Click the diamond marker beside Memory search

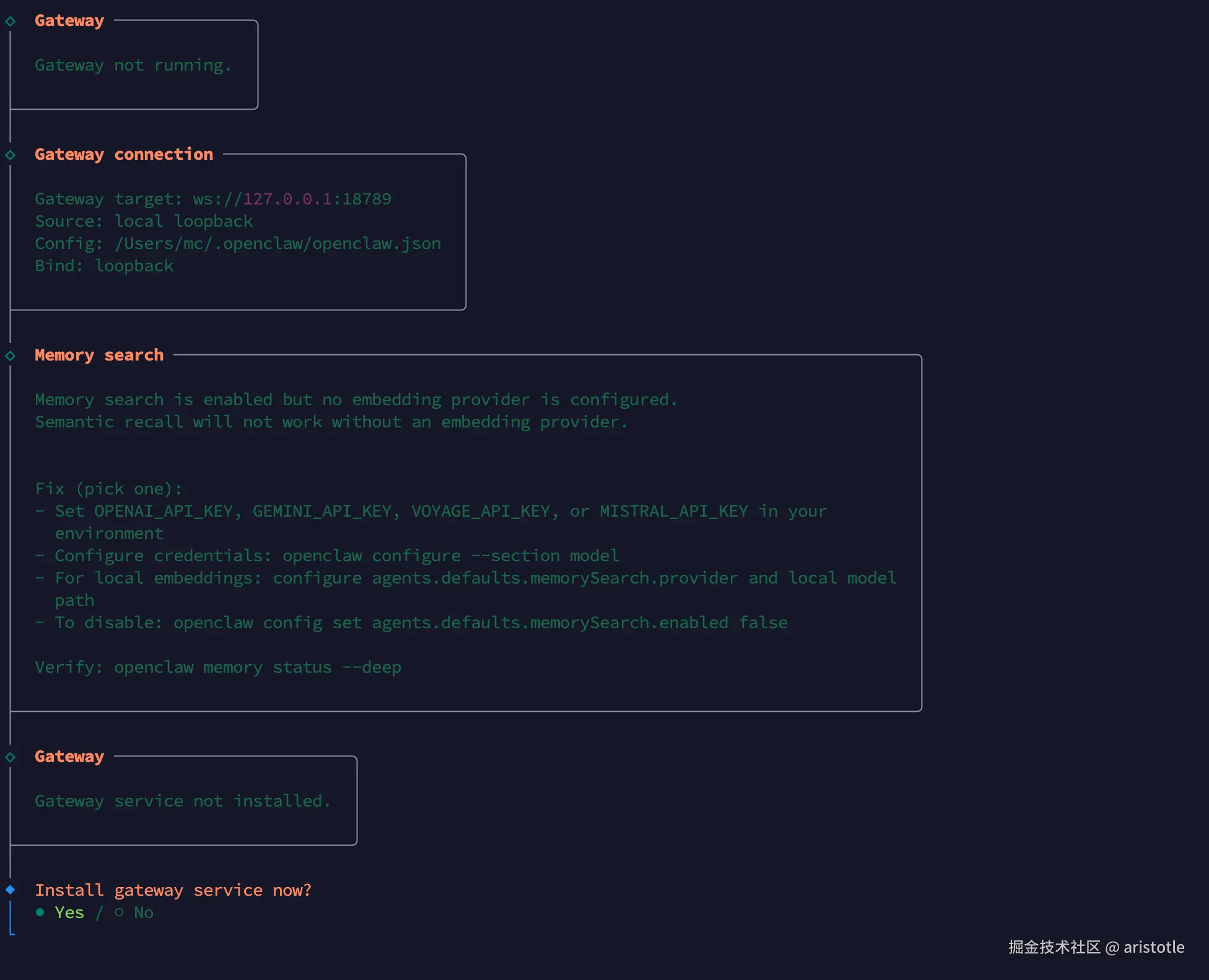(11, 356)
